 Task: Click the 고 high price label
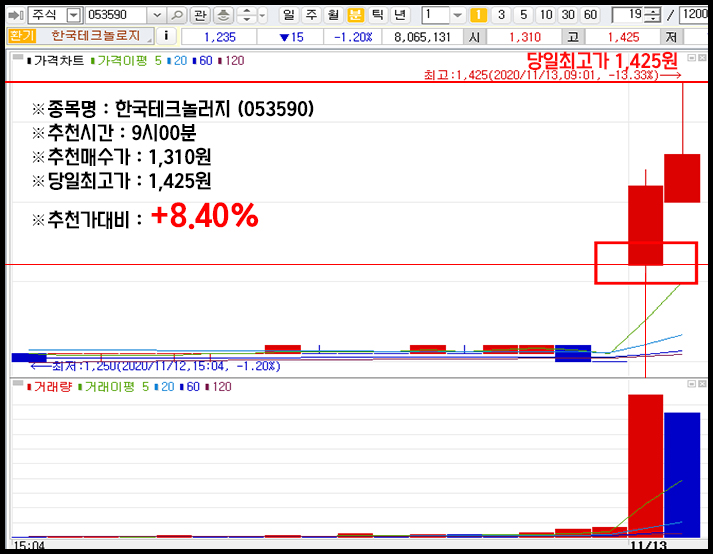573,37
